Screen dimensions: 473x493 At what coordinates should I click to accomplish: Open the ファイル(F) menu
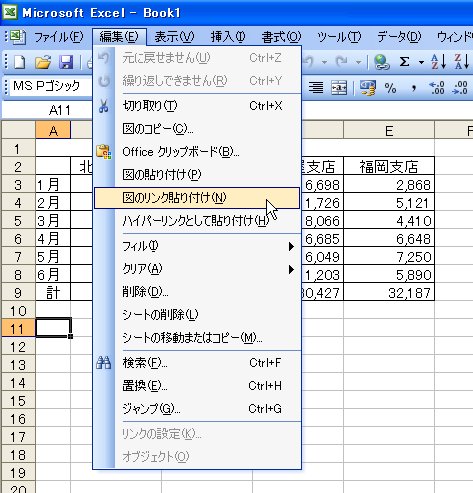tap(59, 37)
